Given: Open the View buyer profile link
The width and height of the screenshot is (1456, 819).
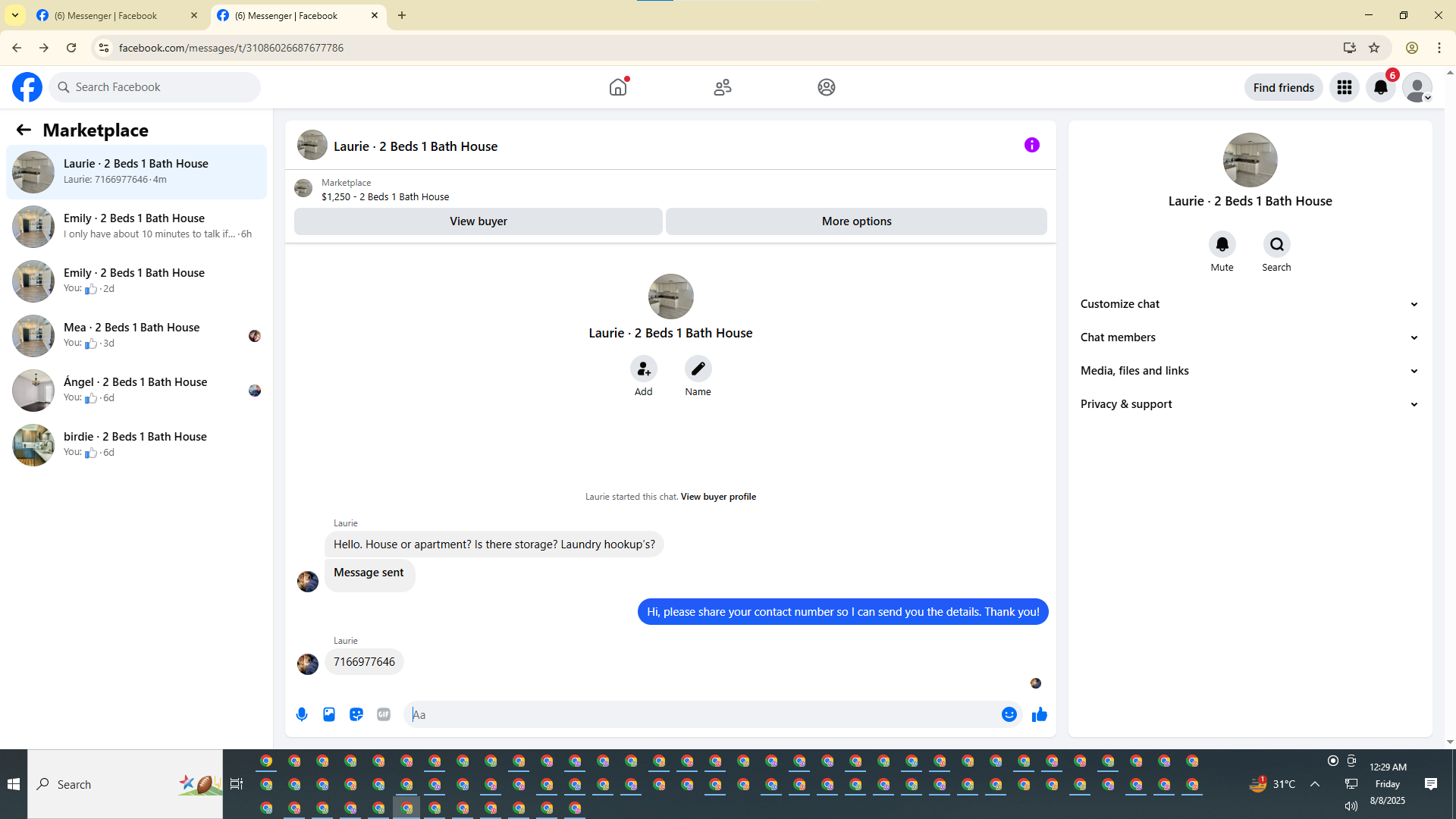Looking at the screenshot, I should (x=717, y=497).
